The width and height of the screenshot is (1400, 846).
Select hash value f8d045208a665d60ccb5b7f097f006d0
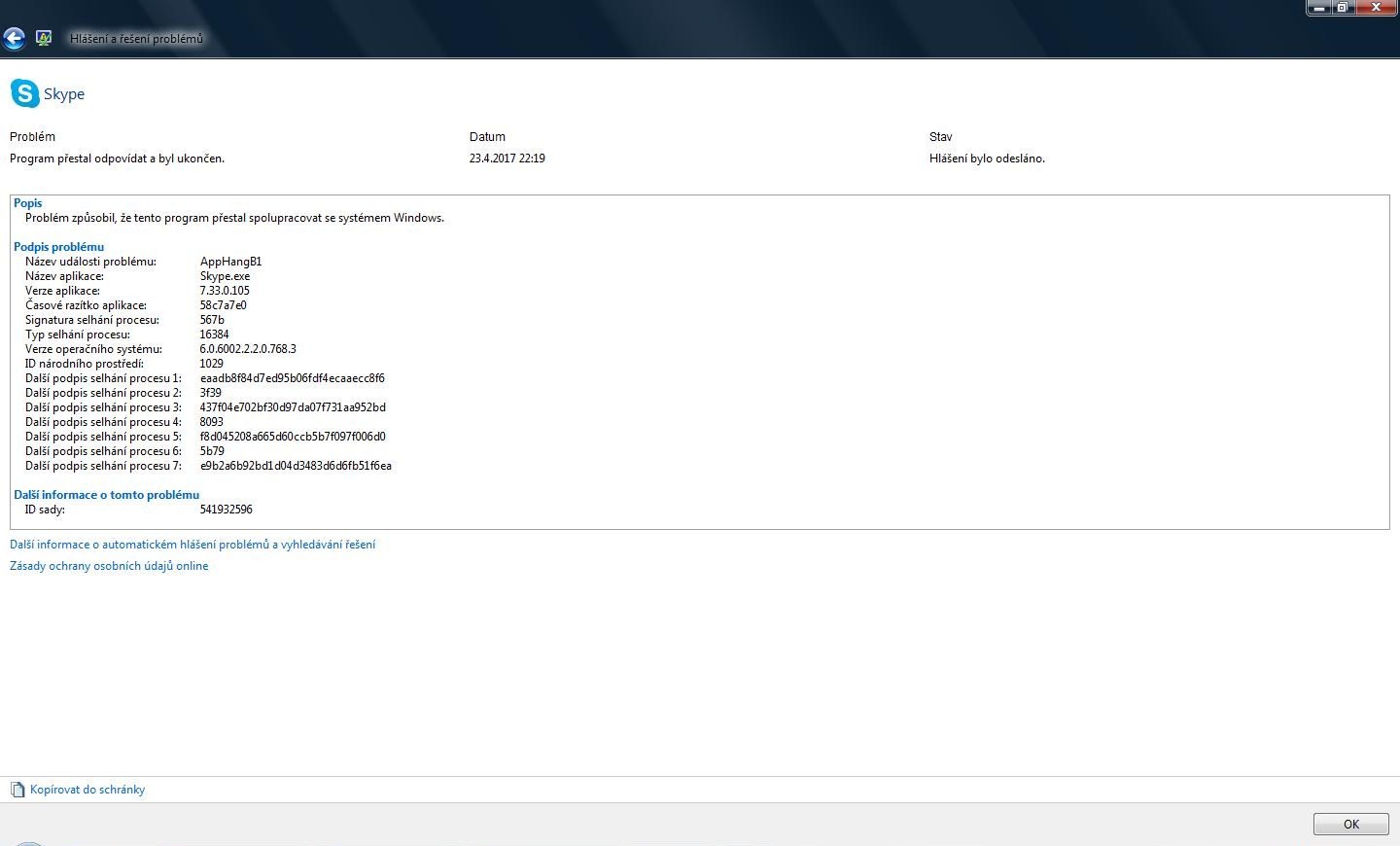coord(293,437)
